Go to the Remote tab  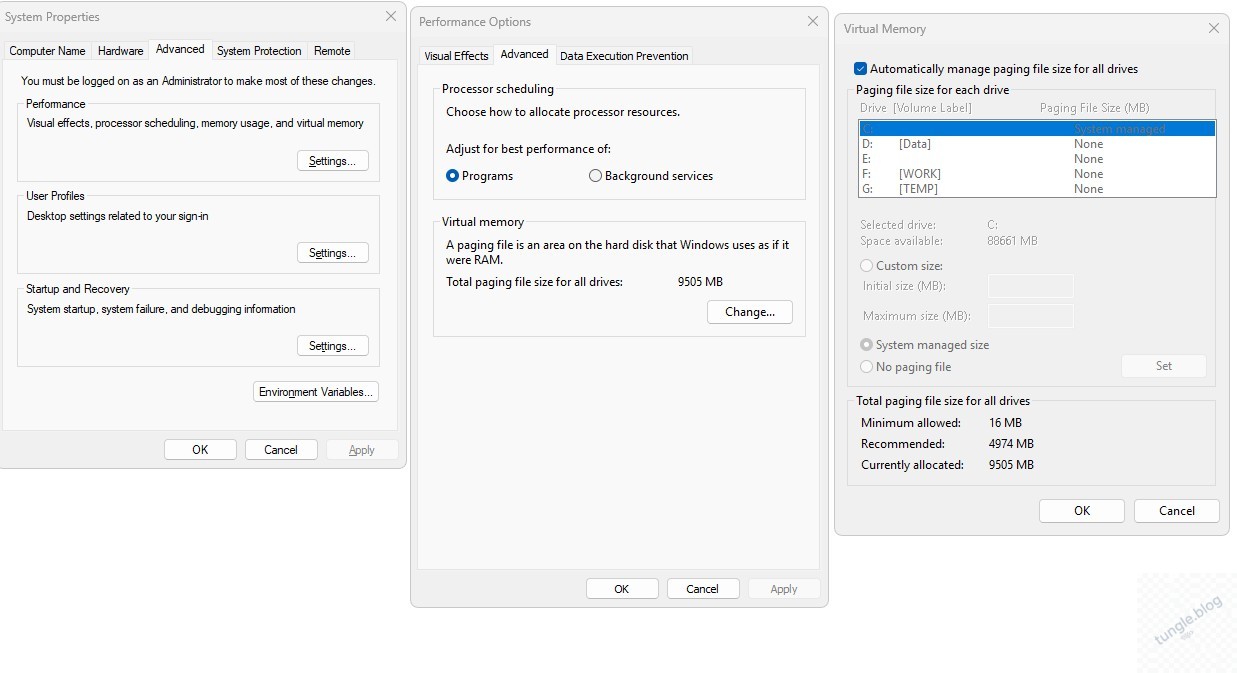point(332,51)
